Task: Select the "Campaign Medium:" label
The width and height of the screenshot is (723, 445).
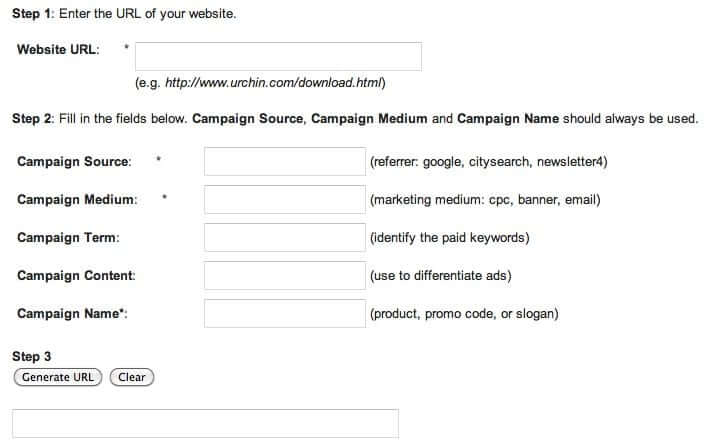Action: (77, 200)
